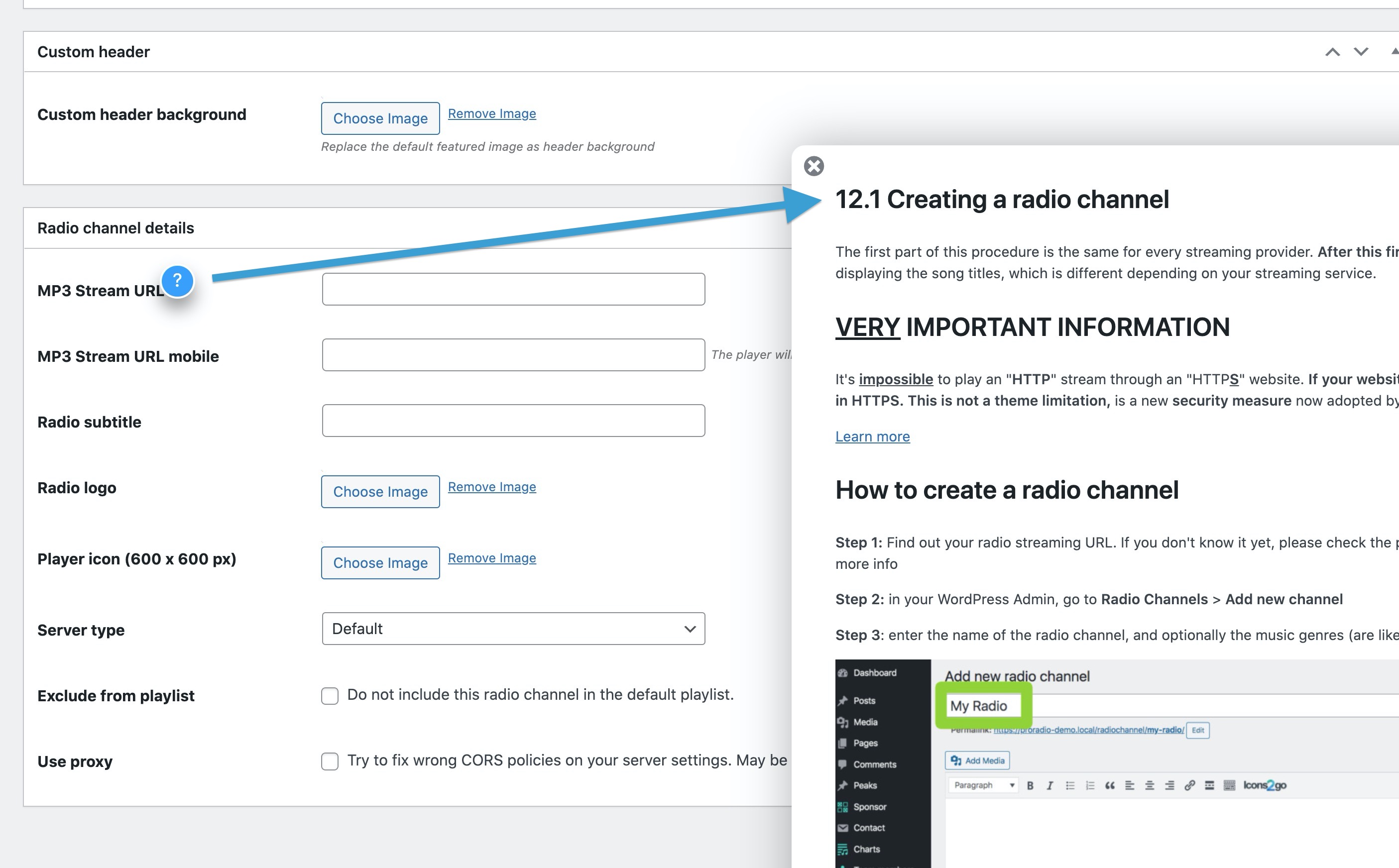
Task: Select Charts in the WordPress sidebar
Action: [x=866, y=849]
